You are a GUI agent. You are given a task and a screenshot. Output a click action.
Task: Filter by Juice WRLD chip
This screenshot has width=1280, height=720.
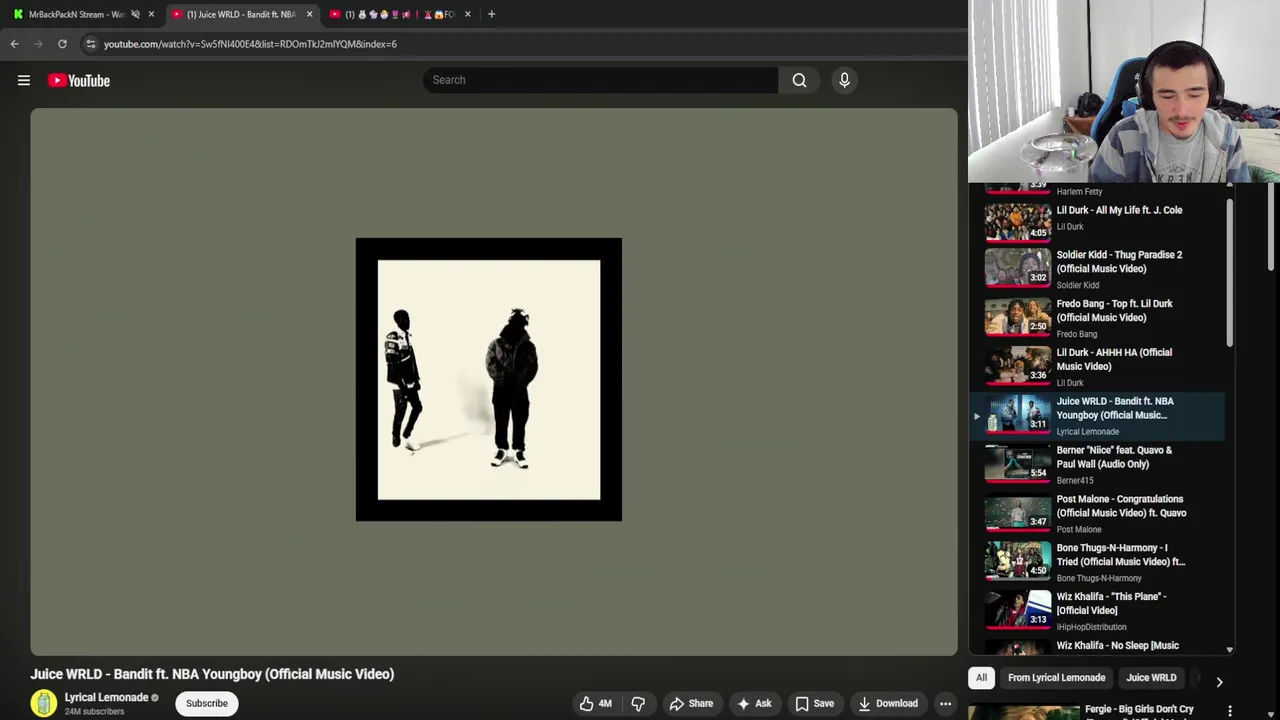(x=1151, y=678)
